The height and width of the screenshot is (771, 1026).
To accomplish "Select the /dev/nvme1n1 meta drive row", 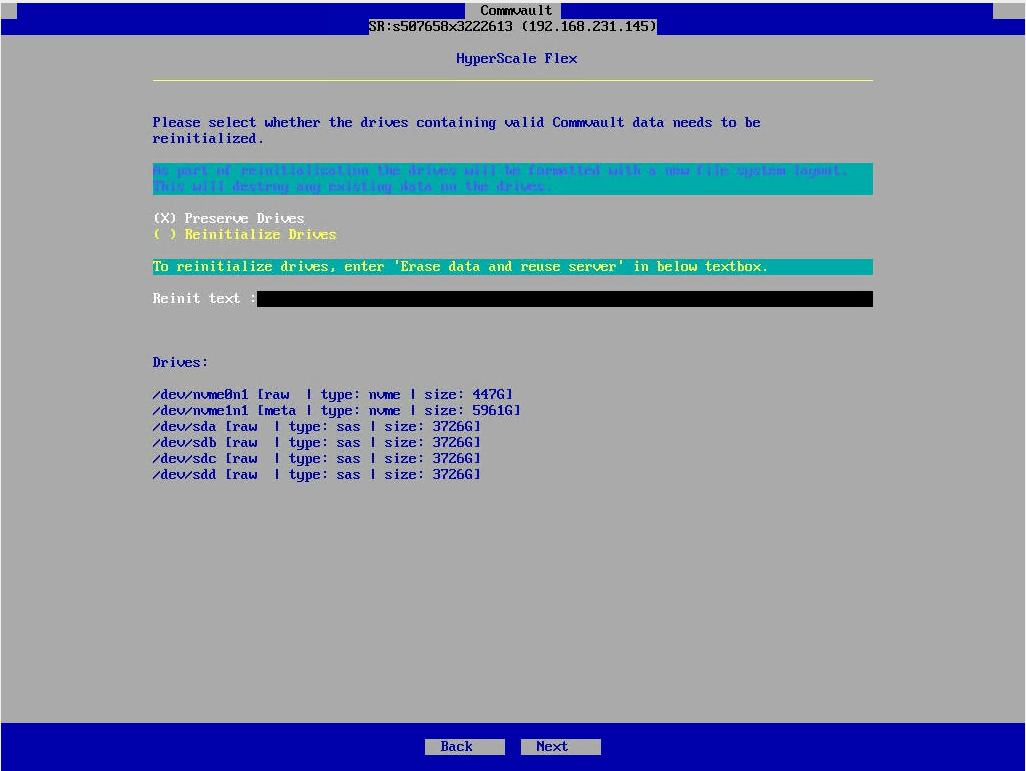I will 336,410.
